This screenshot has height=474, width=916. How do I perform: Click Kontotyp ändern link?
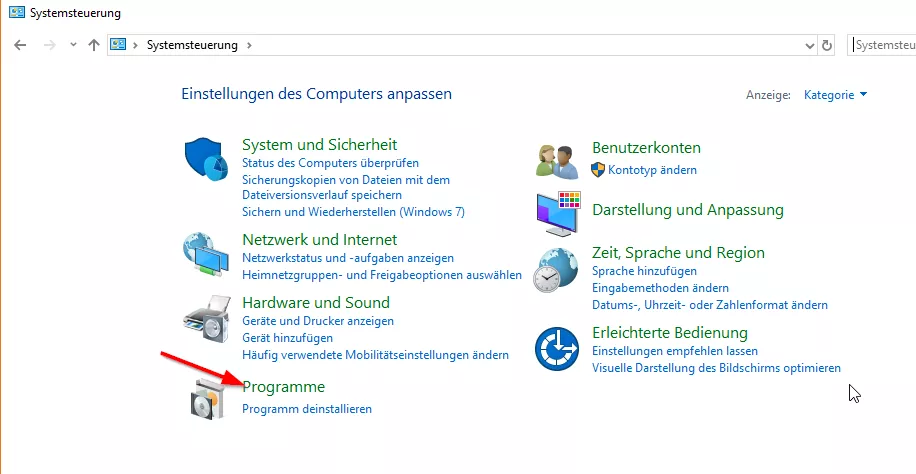652,170
